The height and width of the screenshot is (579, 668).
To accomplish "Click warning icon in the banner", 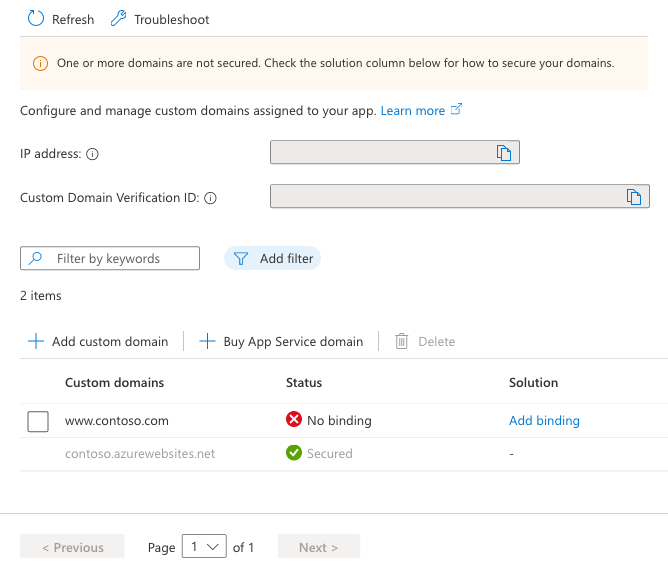I will click(x=40, y=63).
